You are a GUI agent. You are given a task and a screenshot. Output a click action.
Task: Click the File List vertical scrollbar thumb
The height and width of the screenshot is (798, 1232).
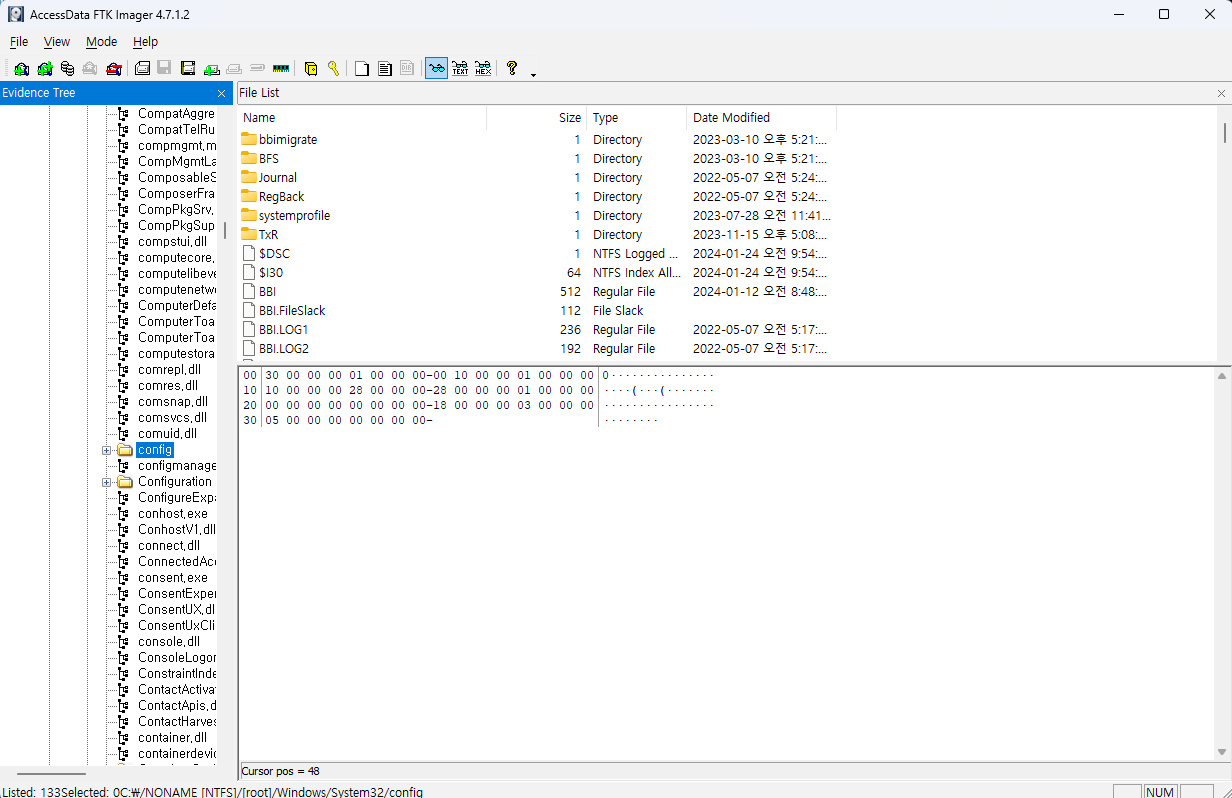tap(1224, 133)
